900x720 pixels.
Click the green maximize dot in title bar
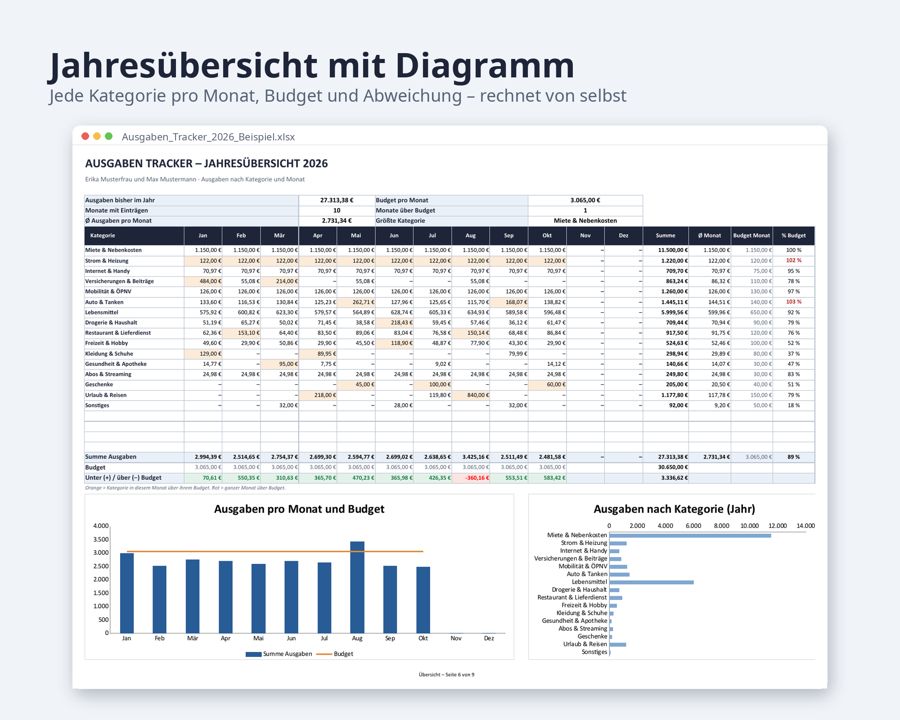click(108, 136)
